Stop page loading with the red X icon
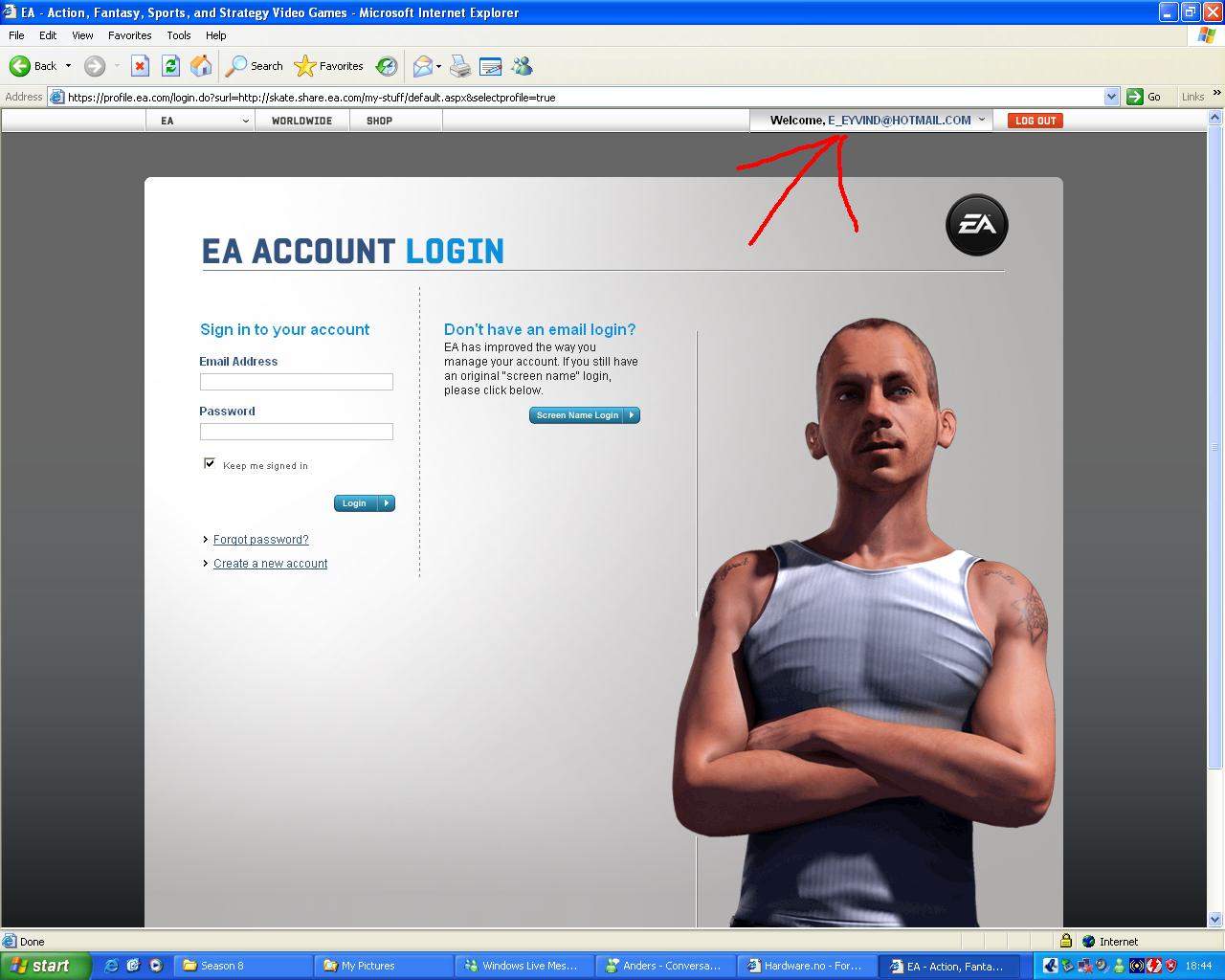This screenshot has width=1225, height=980. (x=140, y=66)
